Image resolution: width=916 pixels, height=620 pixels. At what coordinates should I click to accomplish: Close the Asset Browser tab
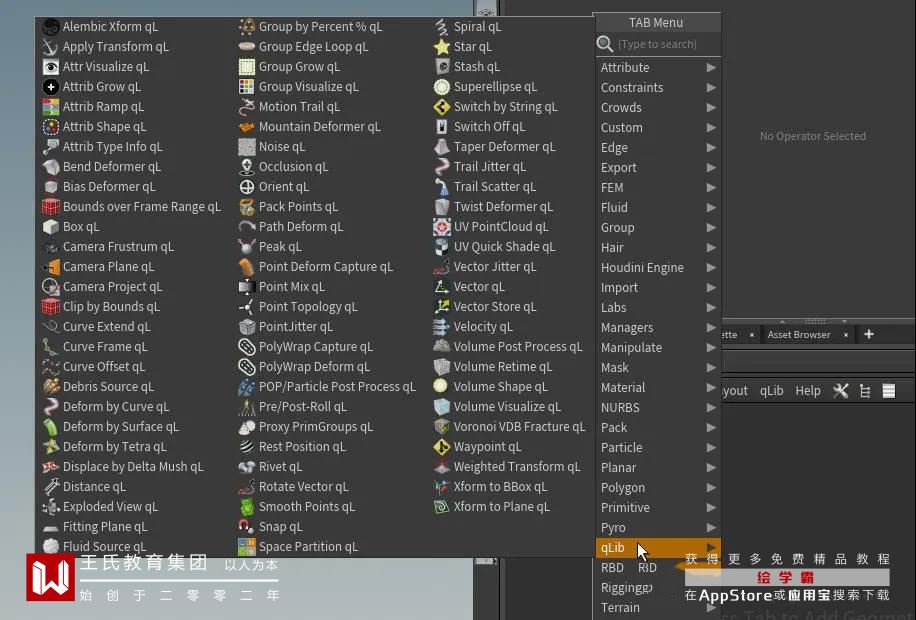pyautogui.click(x=845, y=335)
